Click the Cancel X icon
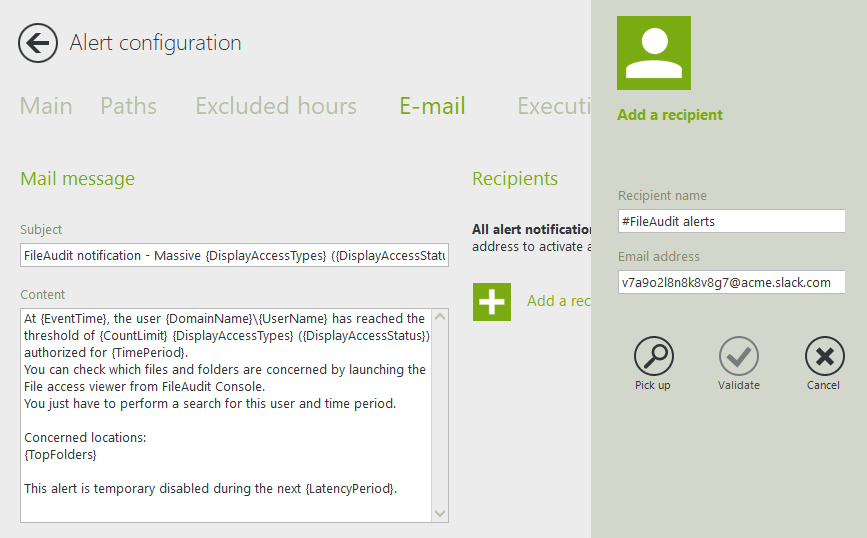The height and width of the screenshot is (538, 867). click(824, 356)
